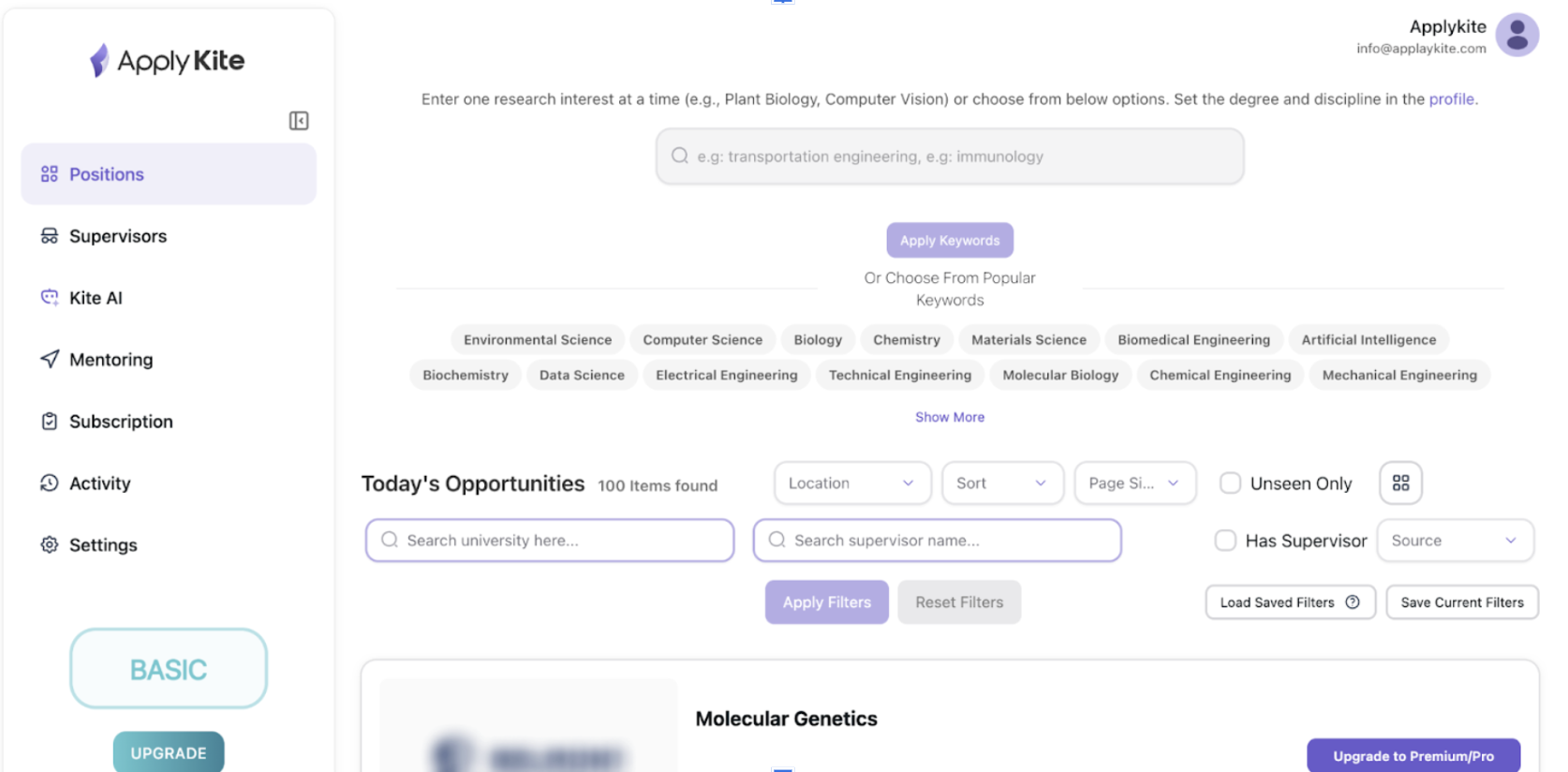
Task: Open the Location dropdown
Action: point(852,483)
